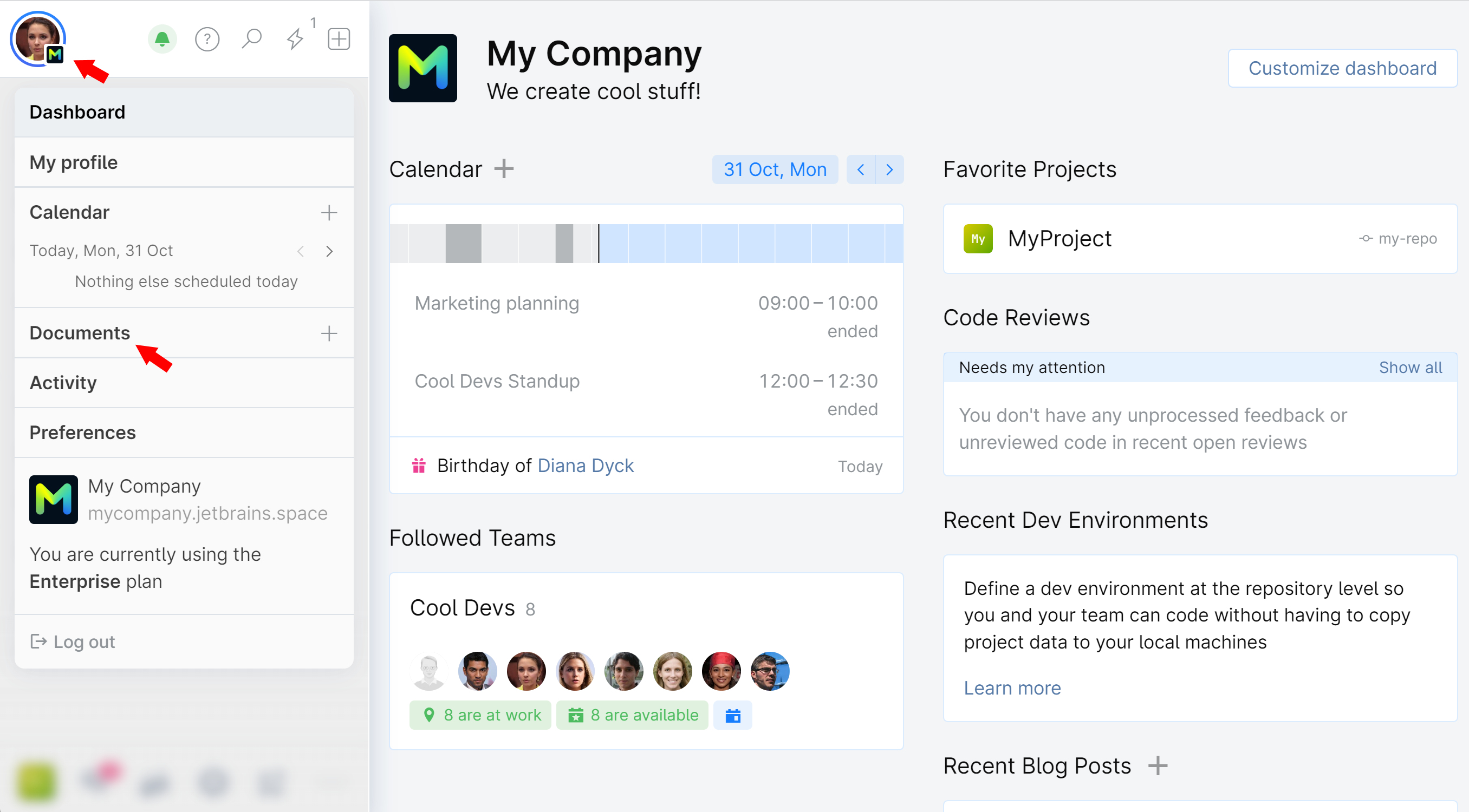Open the lightning bolt quick actions icon
1469x812 pixels.
(295, 40)
